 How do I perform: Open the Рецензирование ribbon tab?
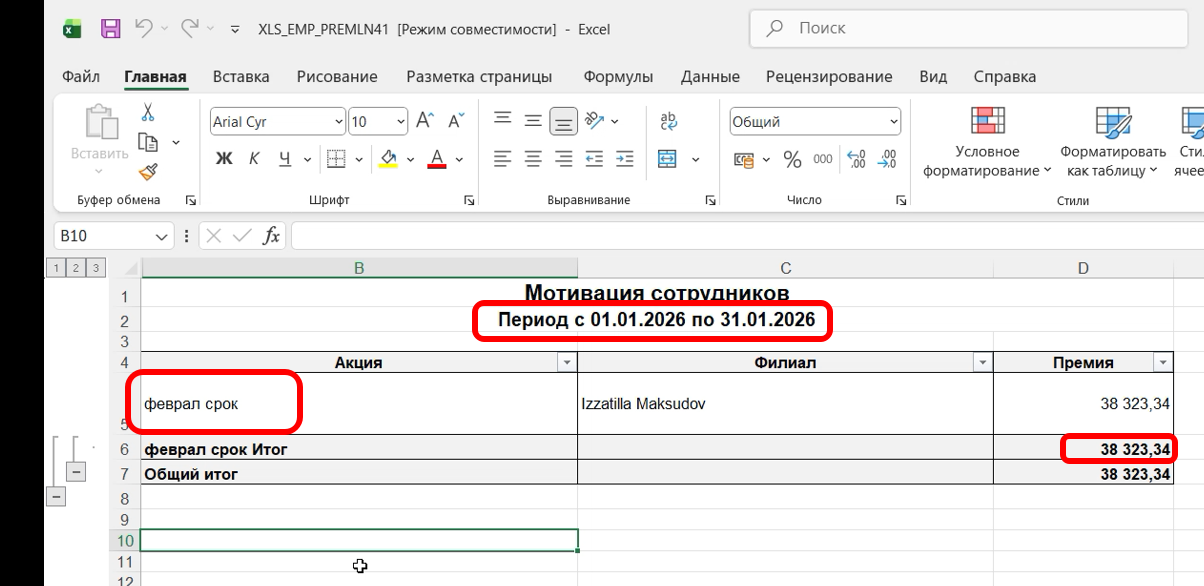pyautogui.click(x=829, y=76)
